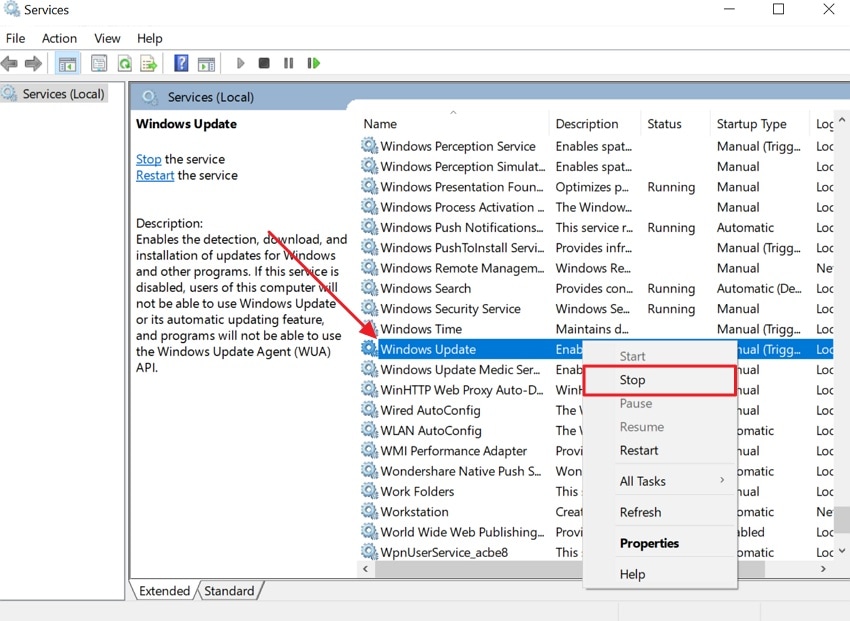Click the Start Service play icon
The image size is (850, 621).
tap(241, 63)
